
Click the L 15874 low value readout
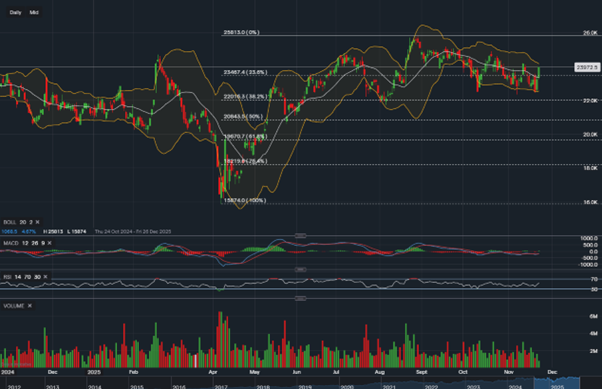[x=77, y=232]
